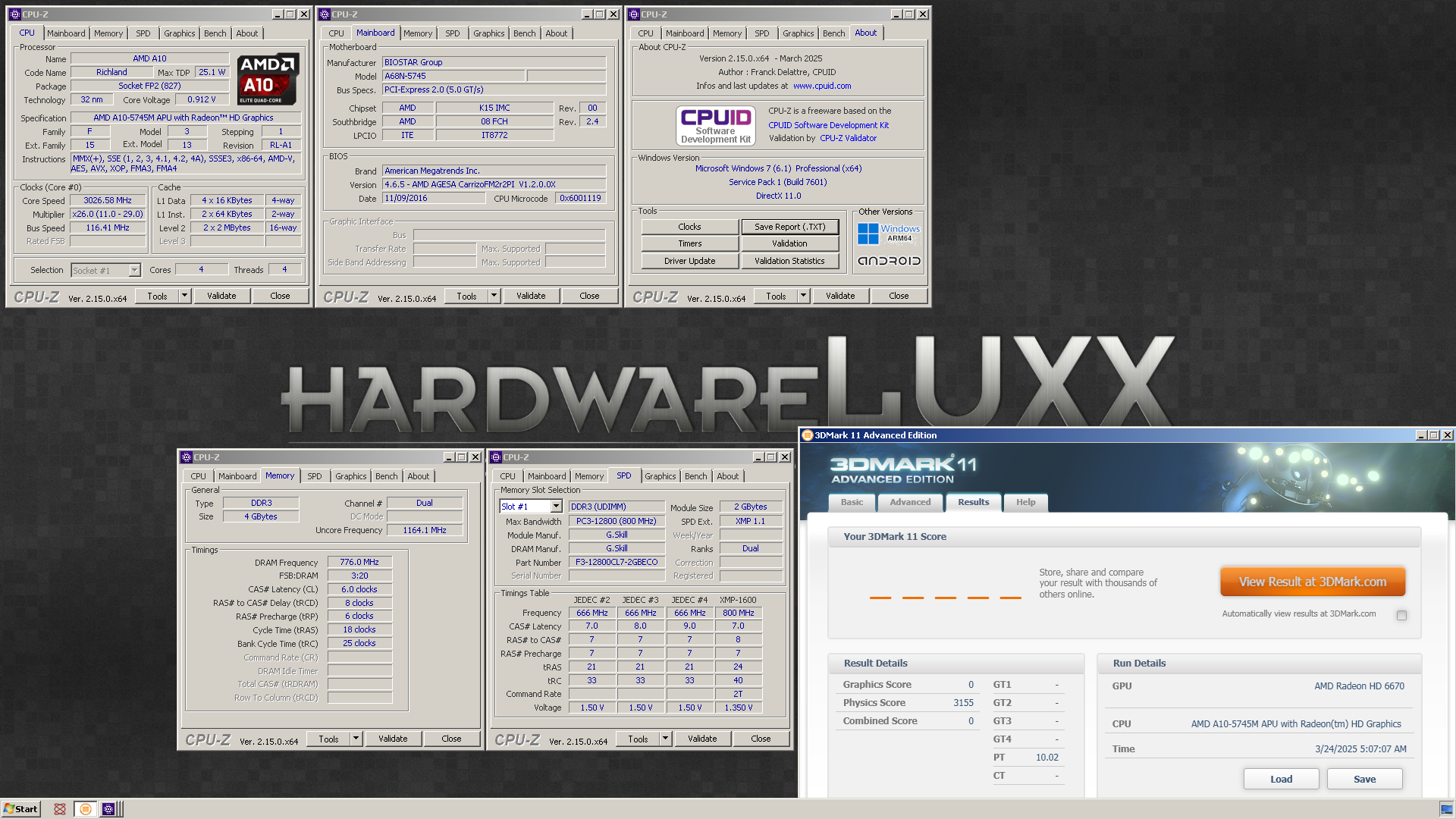Open the CPU-Z Validator link
The image size is (1456, 819).
click(x=848, y=138)
